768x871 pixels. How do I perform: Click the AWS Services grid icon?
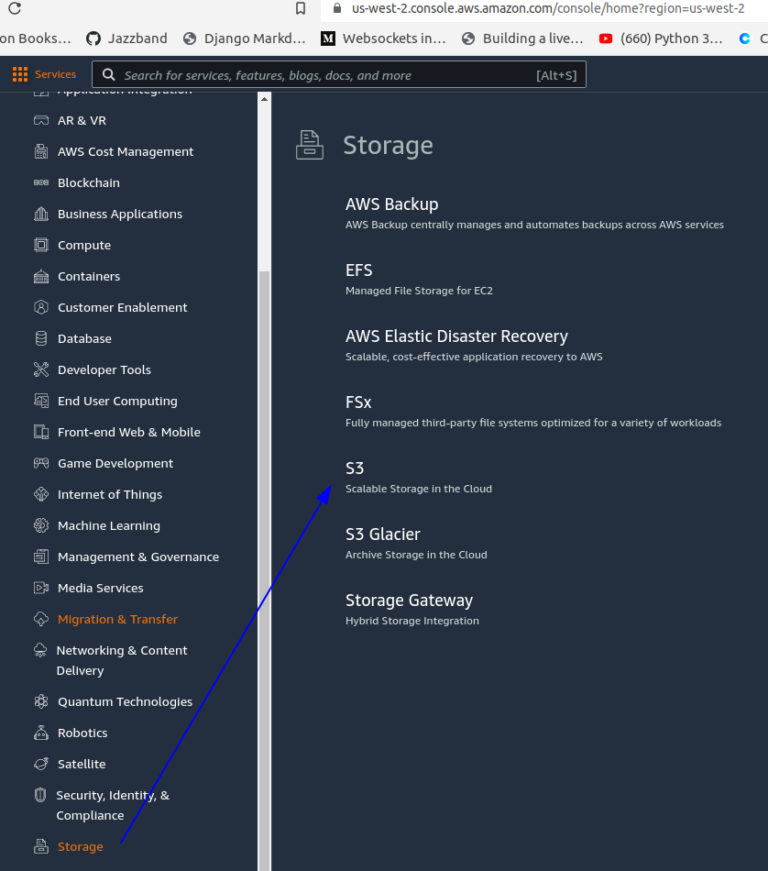point(18,73)
